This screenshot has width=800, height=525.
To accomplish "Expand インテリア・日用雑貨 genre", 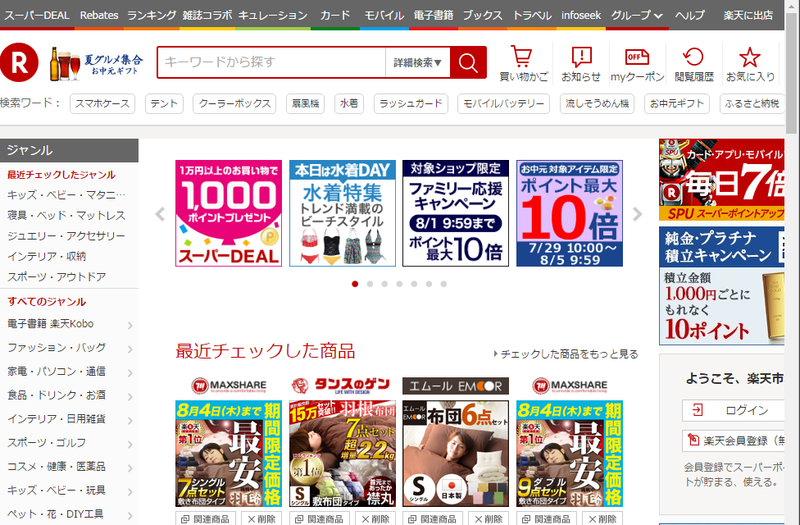I will point(69,419).
